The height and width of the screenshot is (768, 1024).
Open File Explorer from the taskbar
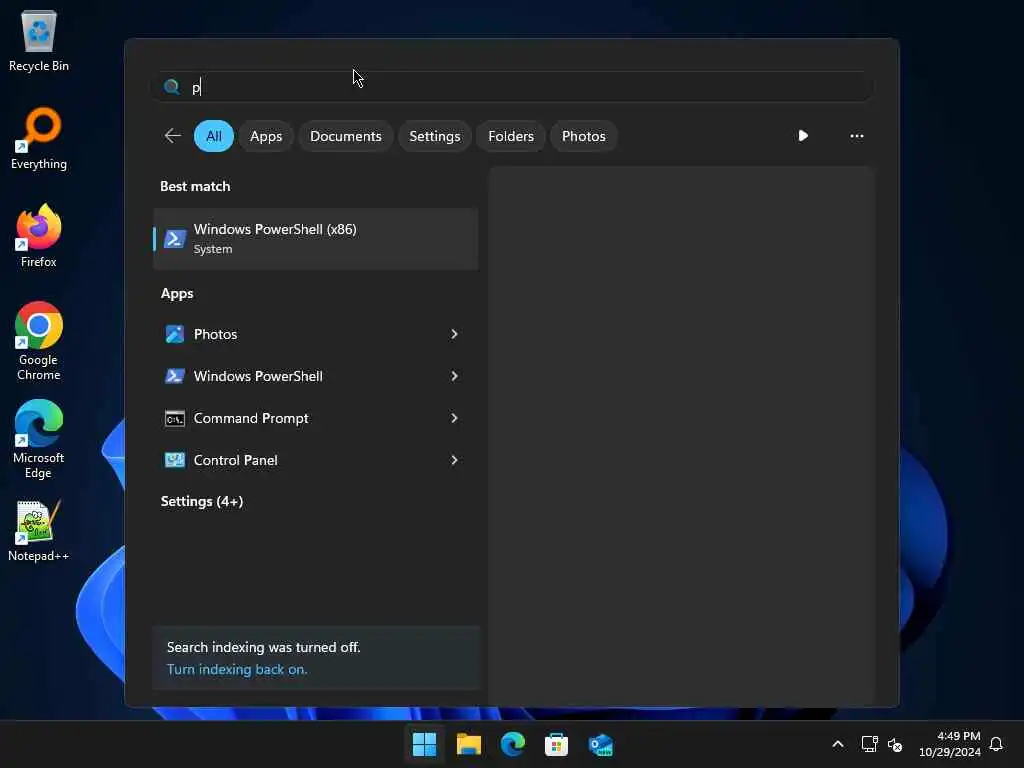[x=469, y=744]
